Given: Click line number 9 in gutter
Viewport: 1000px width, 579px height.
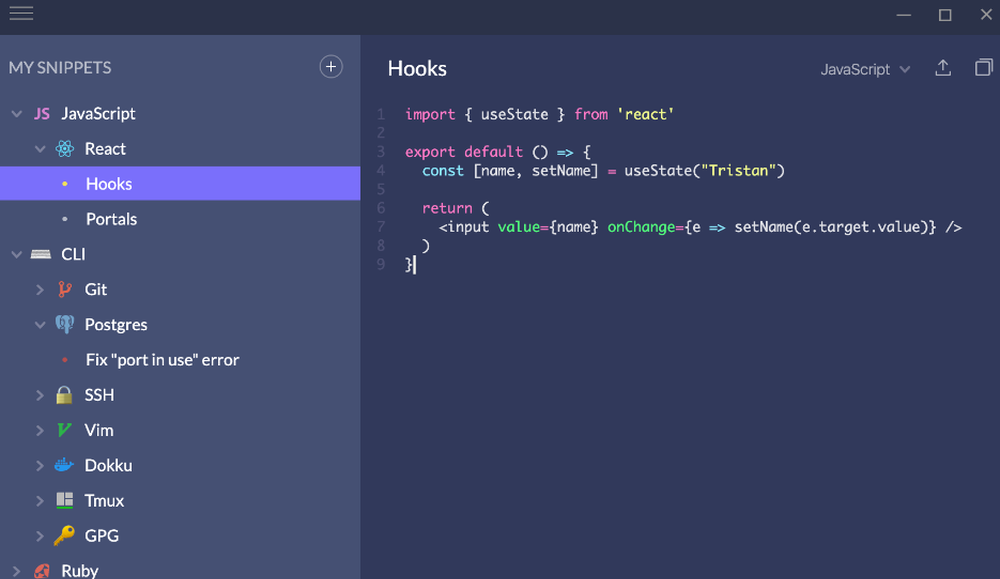Looking at the screenshot, I should point(381,264).
